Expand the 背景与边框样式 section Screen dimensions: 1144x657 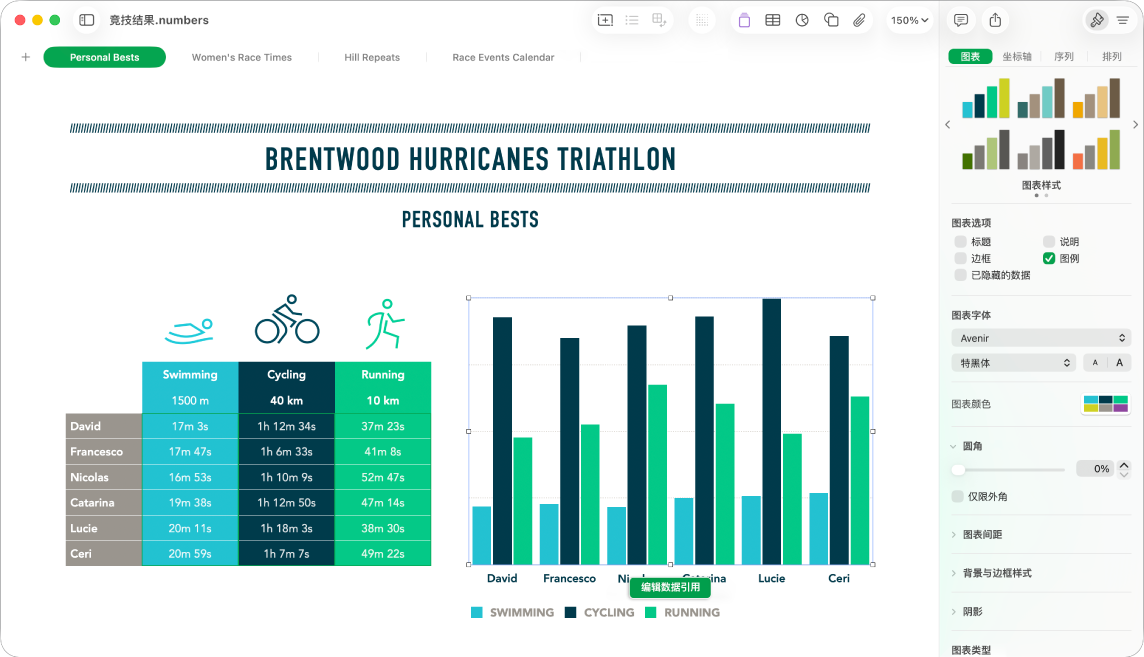[954, 573]
